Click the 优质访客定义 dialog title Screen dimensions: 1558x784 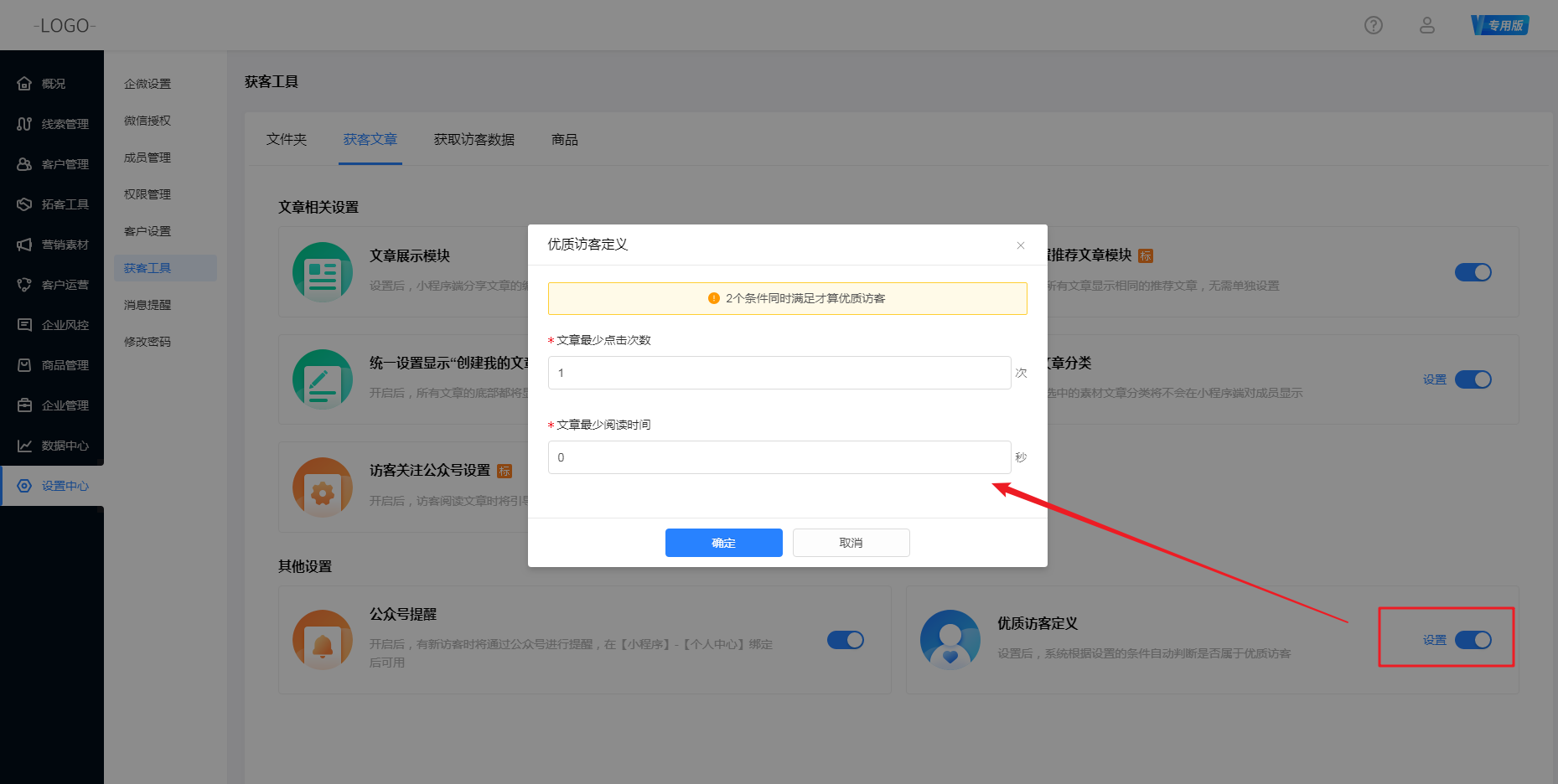(x=587, y=245)
